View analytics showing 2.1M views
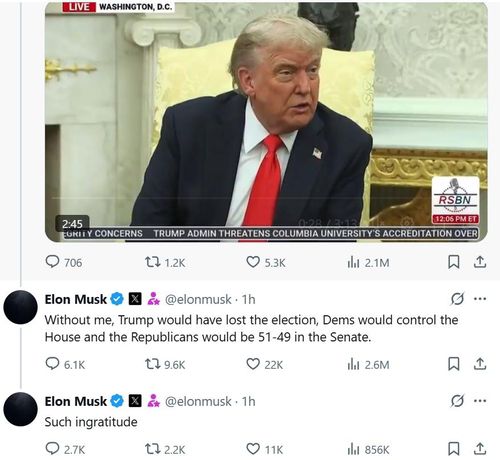The height and width of the screenshot is (460, 500). coord(368,263)
